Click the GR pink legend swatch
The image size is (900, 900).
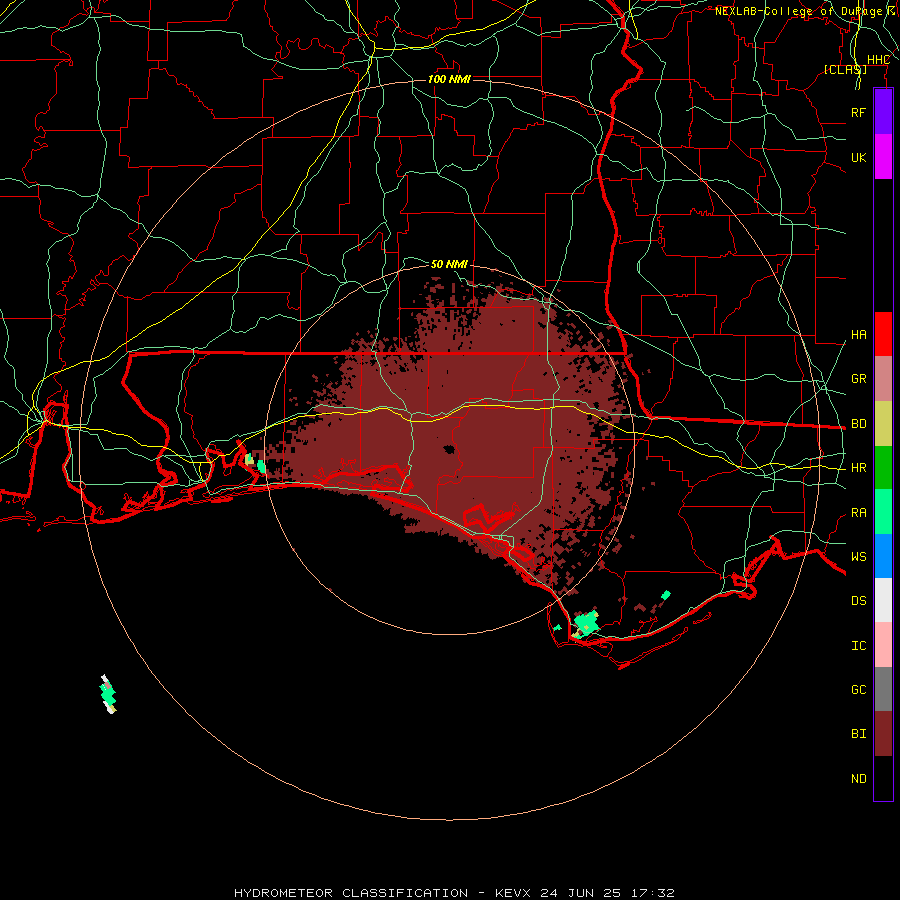(x=883, y=379)
